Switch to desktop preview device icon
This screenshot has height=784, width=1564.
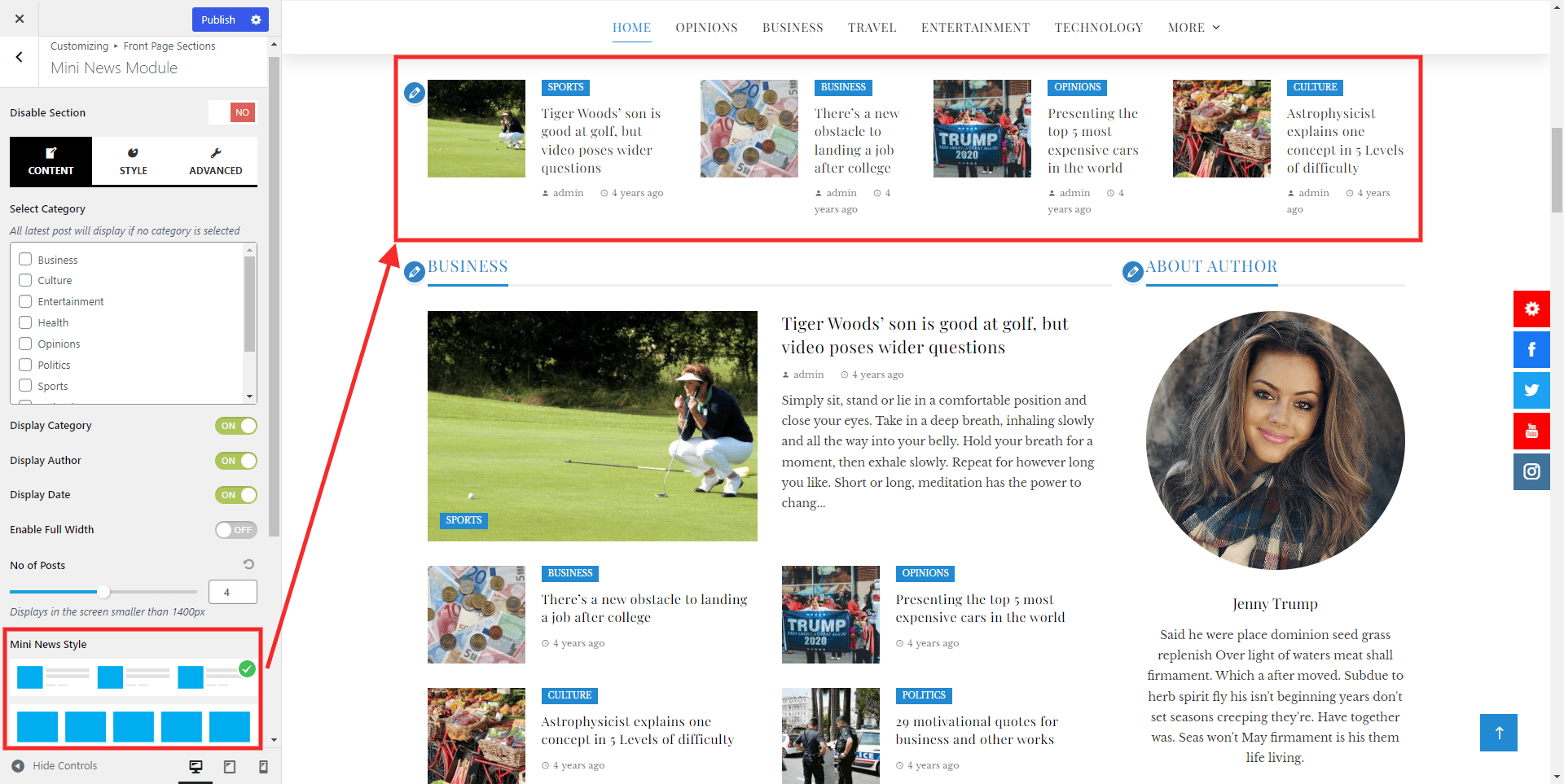point(195,767)
